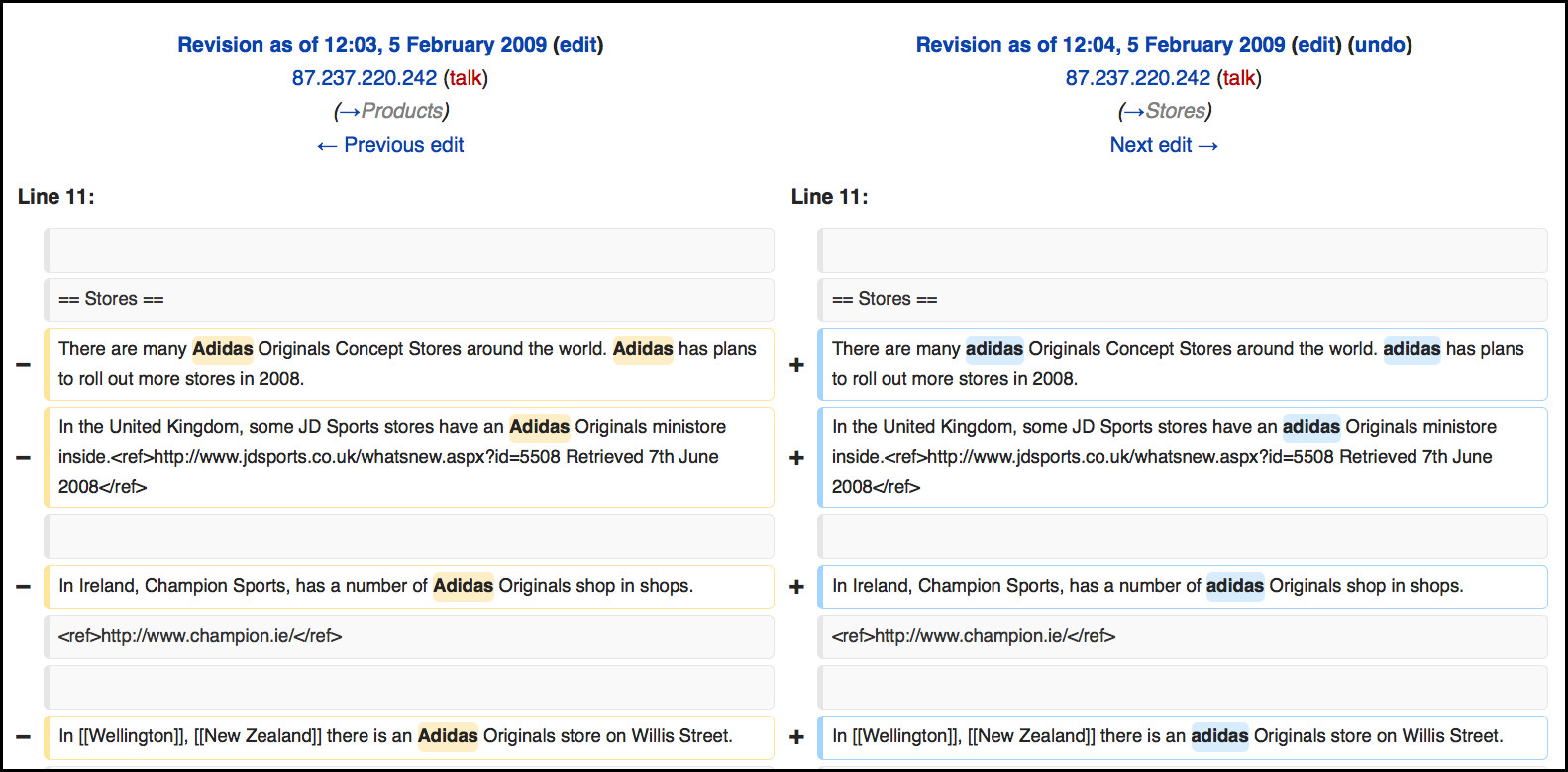Viewport: 1568px width, 772px height.
Task: Click minus marker beside 'There are many Adidas' row
Action: click(23, 365)
